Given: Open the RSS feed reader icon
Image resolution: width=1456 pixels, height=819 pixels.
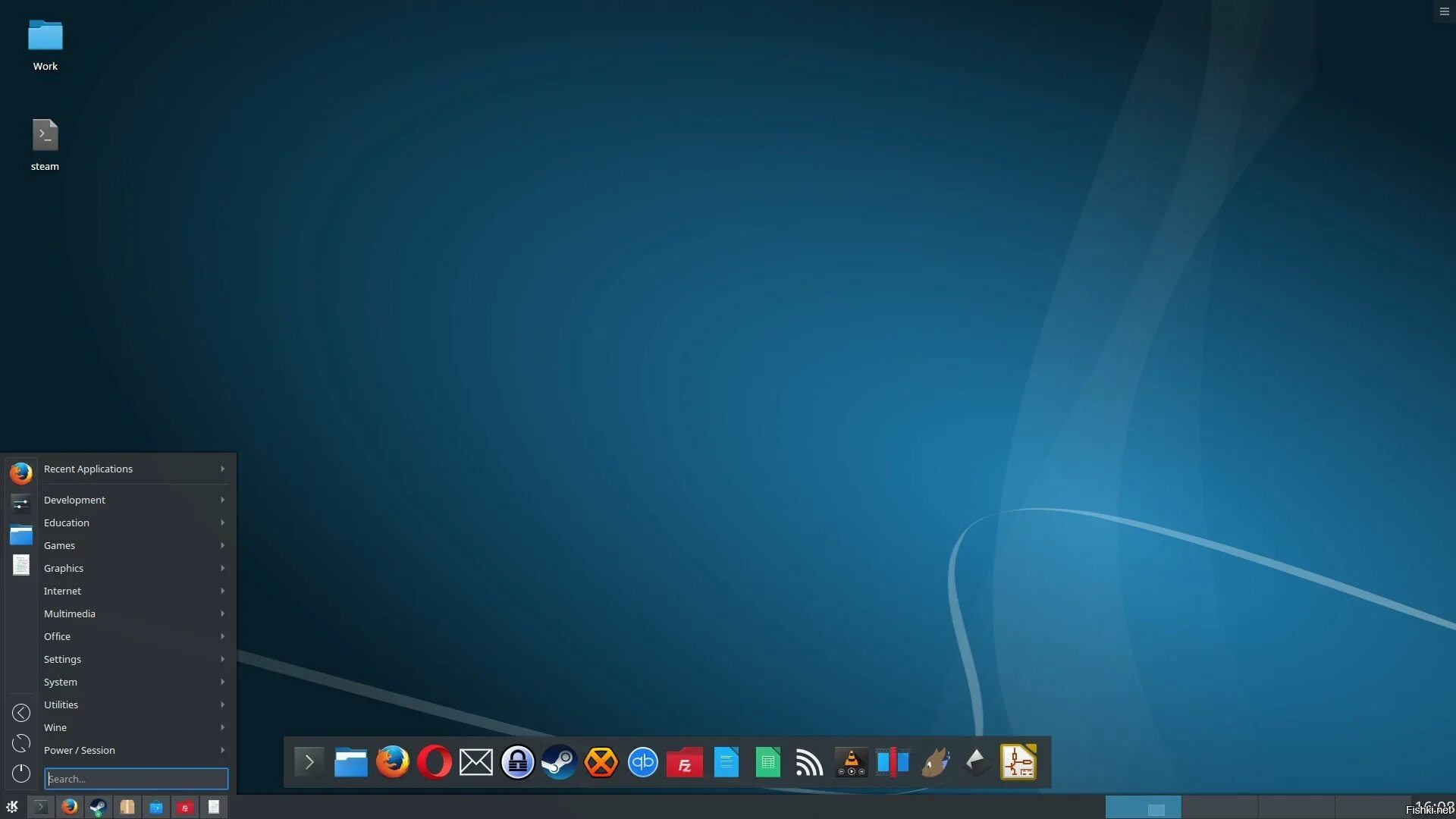Looking at the screenshot, I should click(x=809, y=762).
